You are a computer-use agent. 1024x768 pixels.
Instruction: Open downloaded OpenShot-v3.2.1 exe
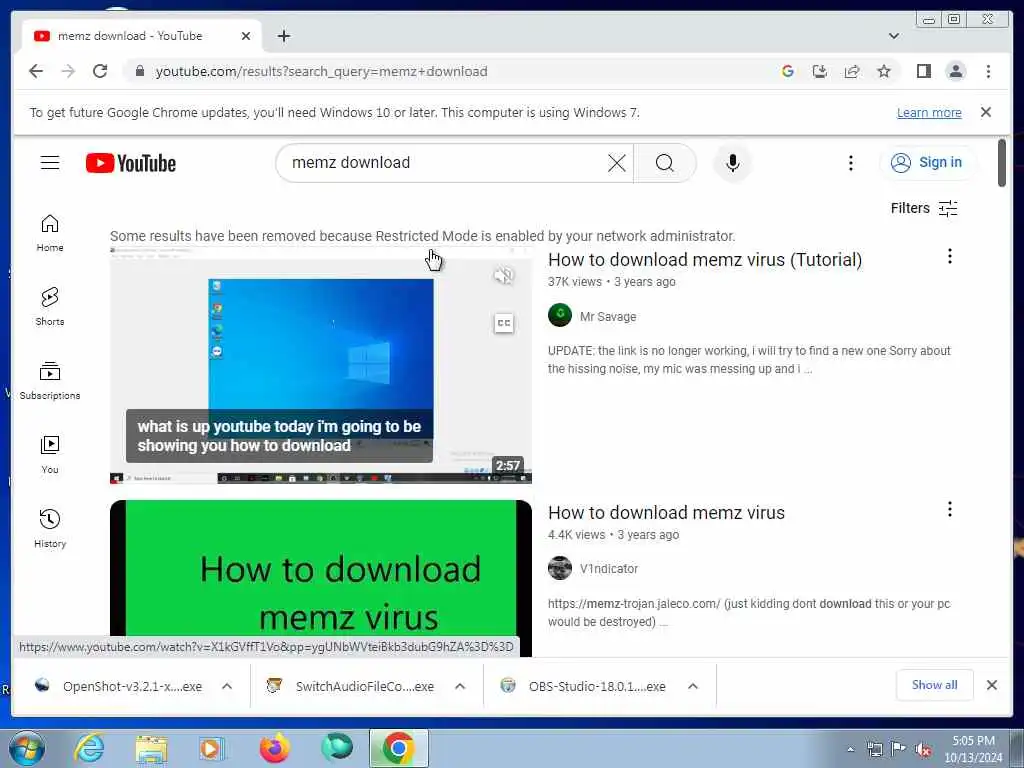(120, 686)
